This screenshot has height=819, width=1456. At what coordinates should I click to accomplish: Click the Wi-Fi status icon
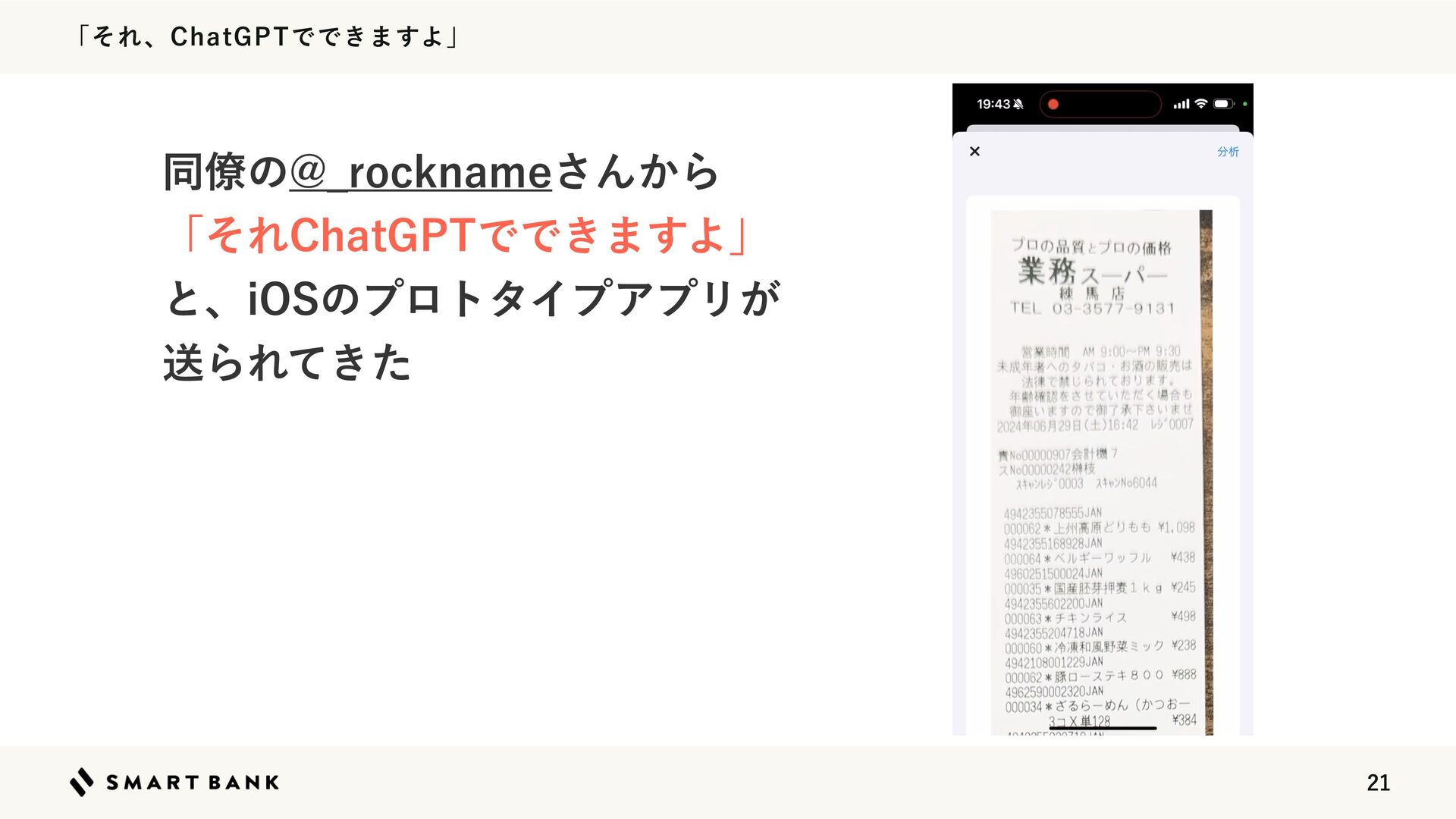point(1200,104)
